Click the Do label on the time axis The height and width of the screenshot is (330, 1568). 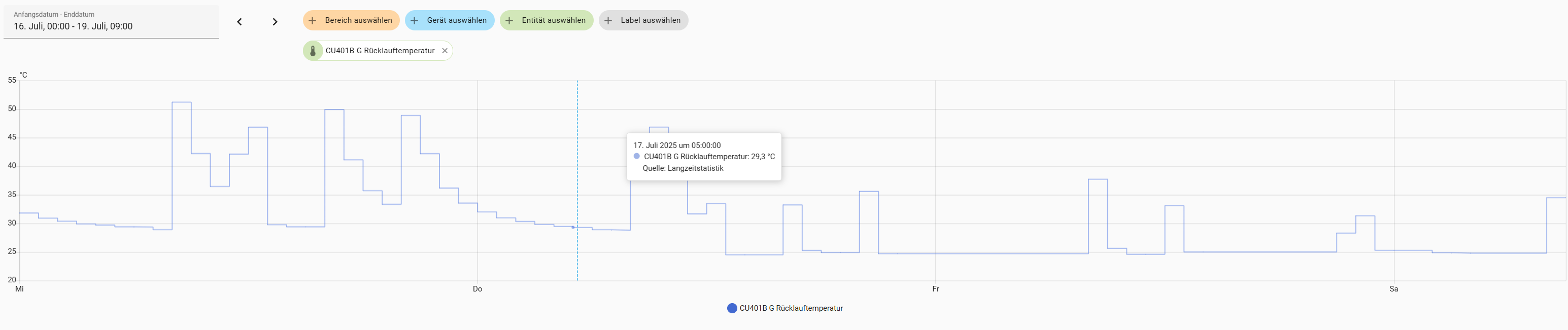coord(477,289)
